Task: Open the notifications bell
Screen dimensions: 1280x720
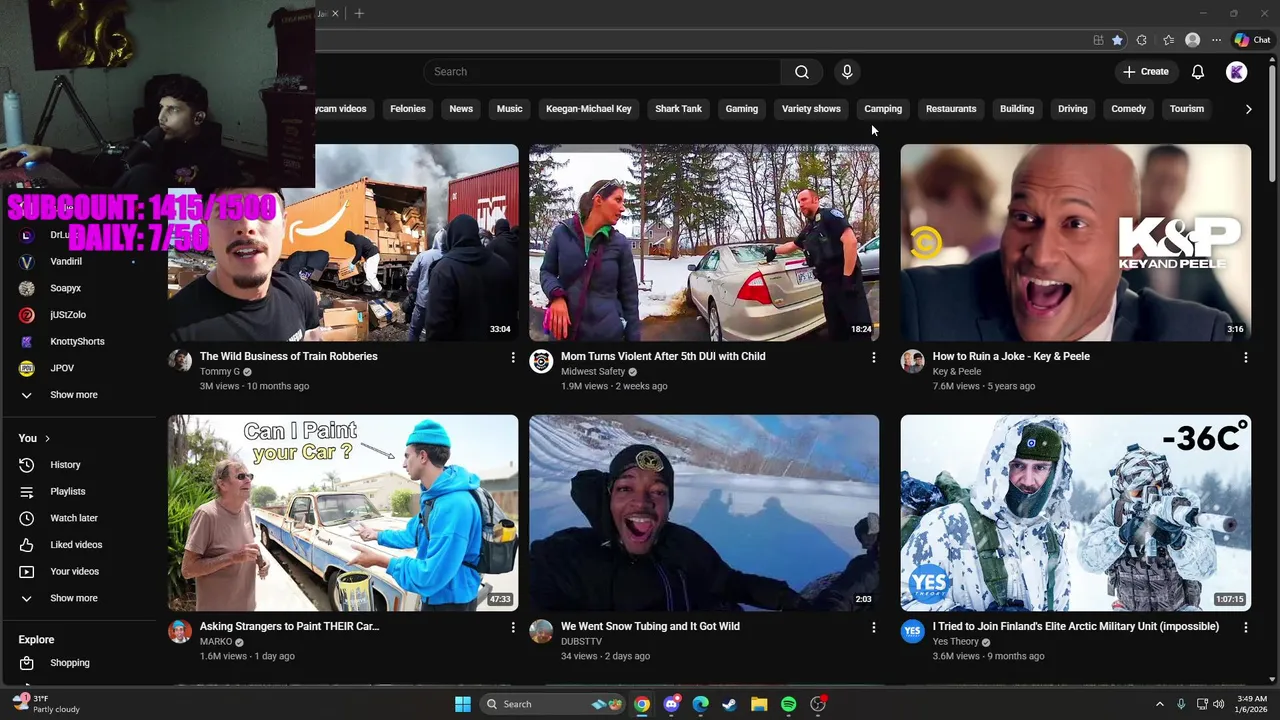Action: [1198, 72]
